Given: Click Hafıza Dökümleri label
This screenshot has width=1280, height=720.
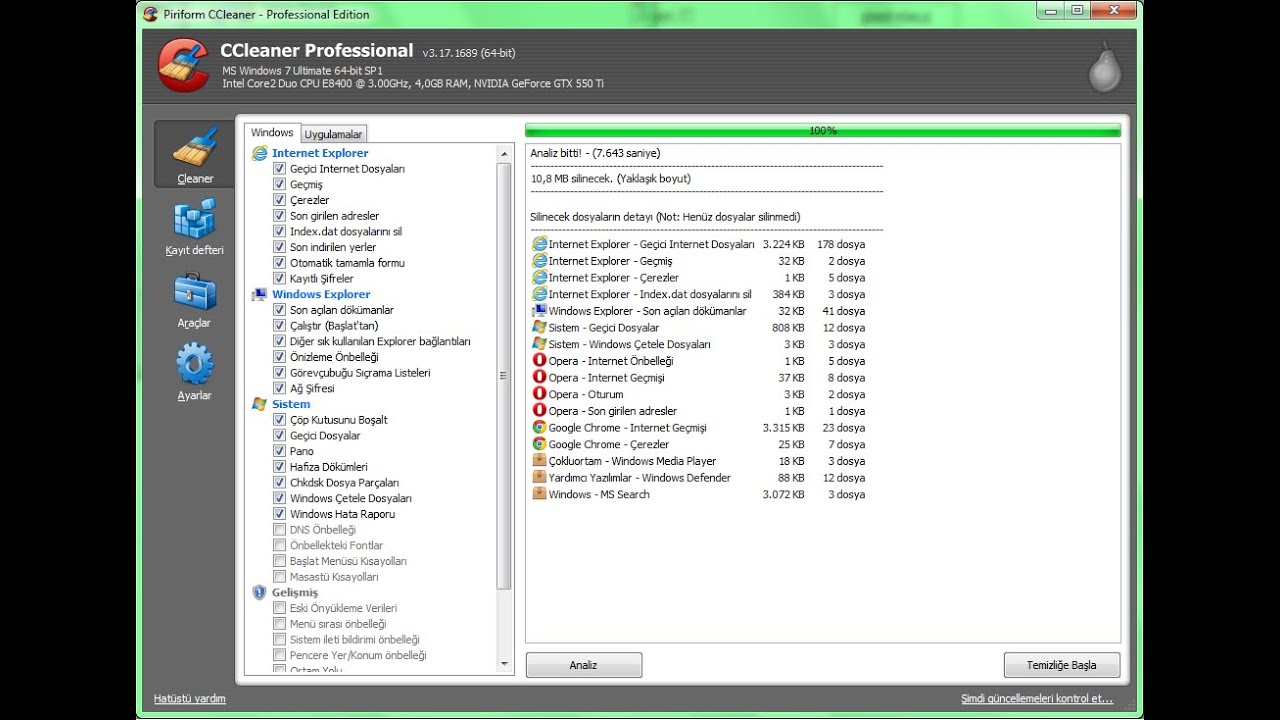Looking at the screenshot, I should (x=329, y=467).
